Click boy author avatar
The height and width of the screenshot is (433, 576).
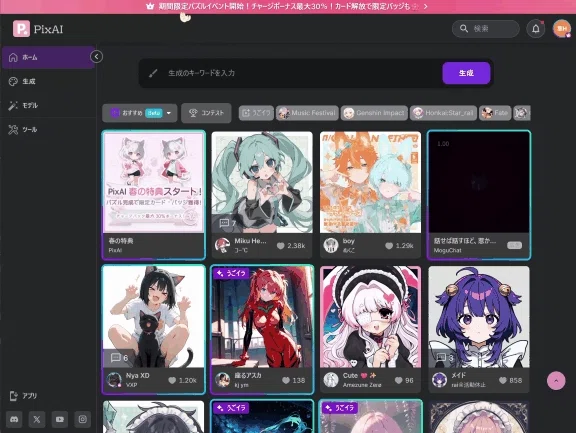point(331,245)
